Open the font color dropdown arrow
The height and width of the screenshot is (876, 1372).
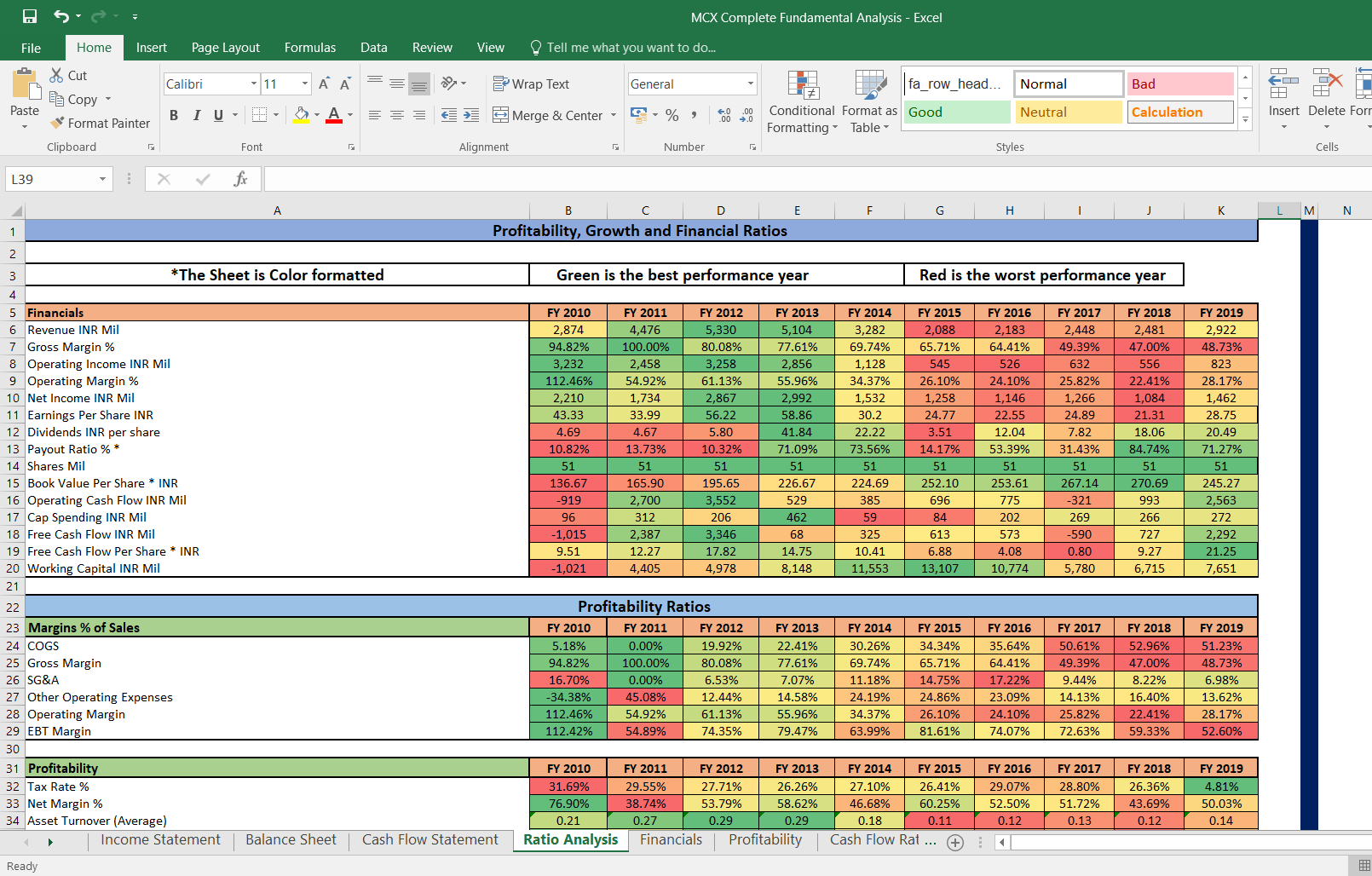pyautogui.click(x=349, y=115)
